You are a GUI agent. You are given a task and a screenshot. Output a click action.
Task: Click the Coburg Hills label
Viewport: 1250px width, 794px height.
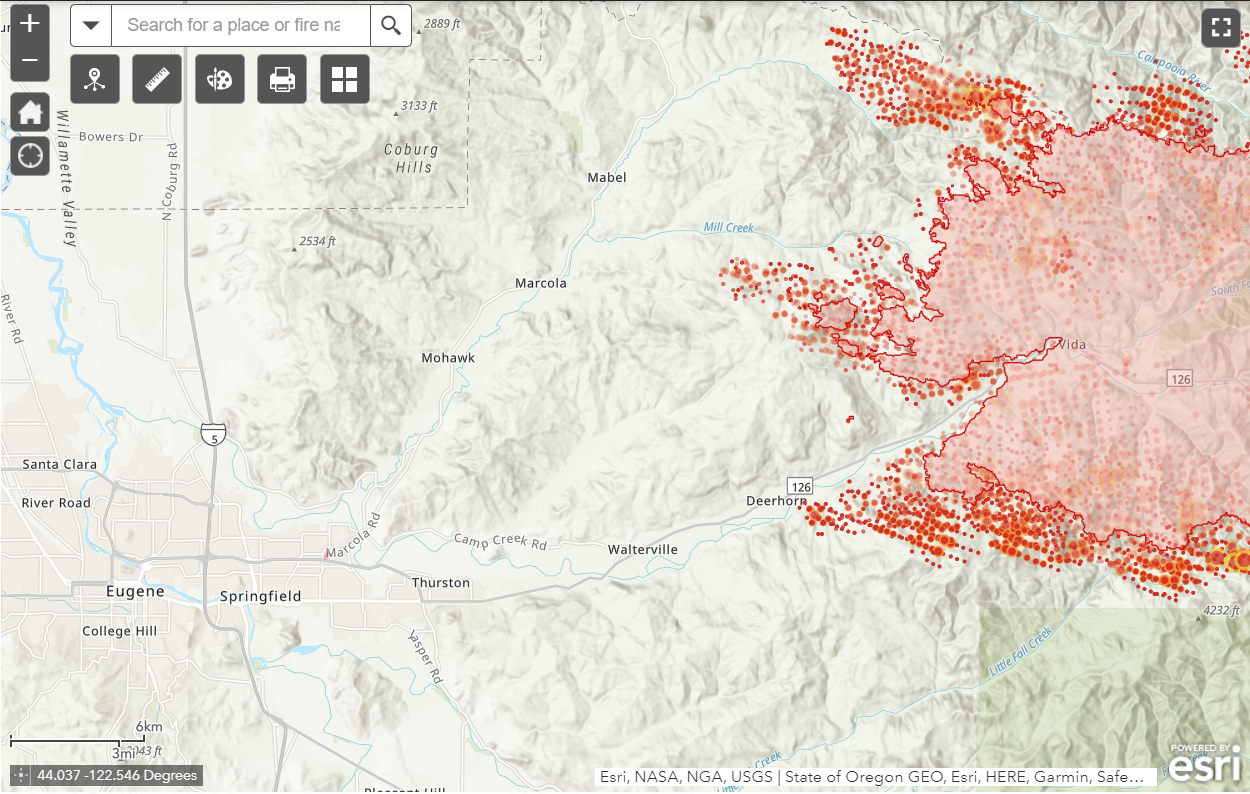click(x=411, y=158)
